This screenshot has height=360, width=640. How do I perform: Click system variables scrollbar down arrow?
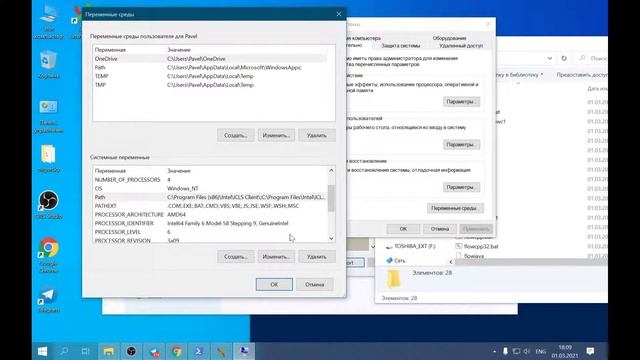331,238
